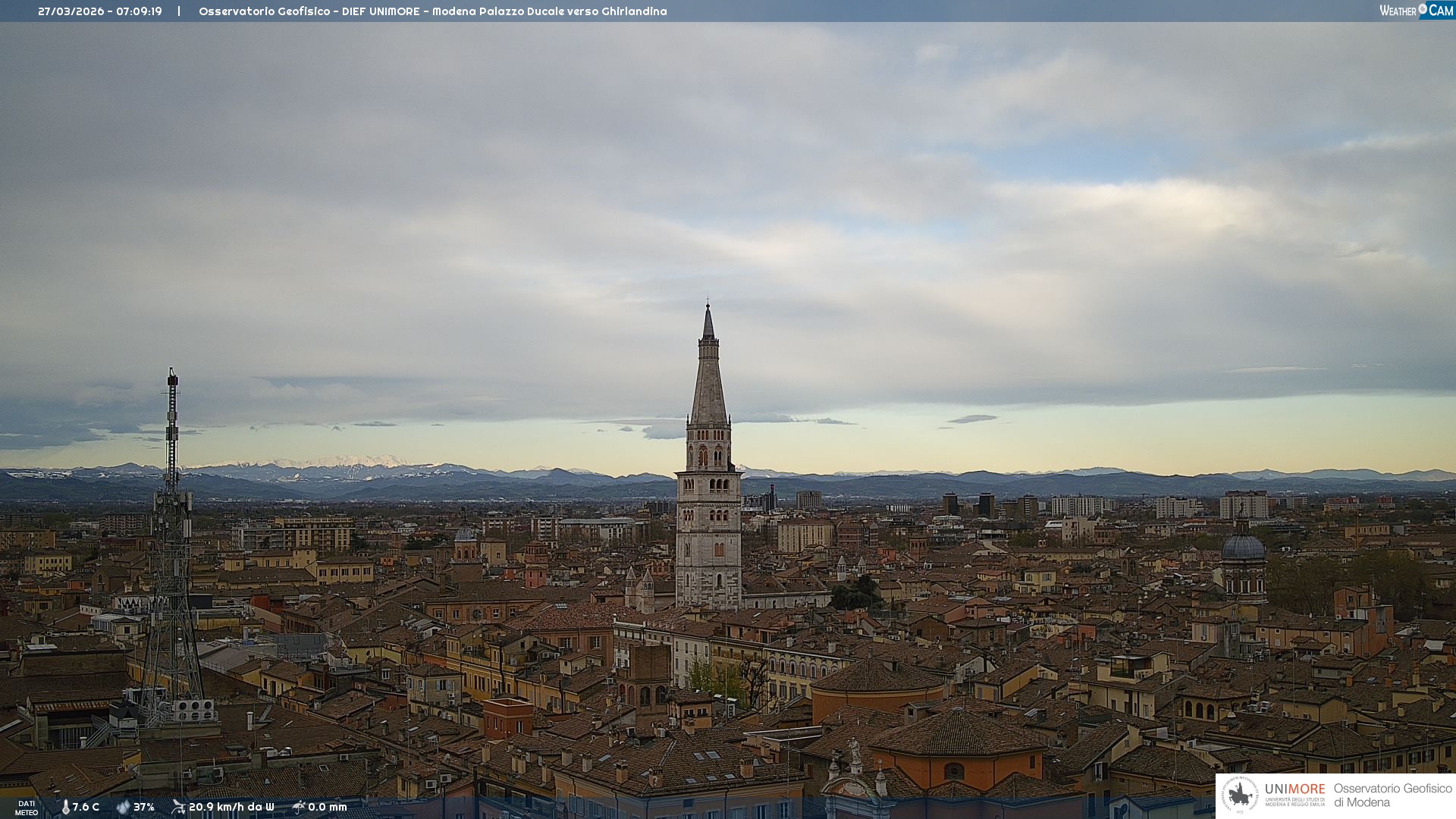Click the rain umbrella precipitation icon
Viewport: 1456px width, 819px height.
(298, 807)
